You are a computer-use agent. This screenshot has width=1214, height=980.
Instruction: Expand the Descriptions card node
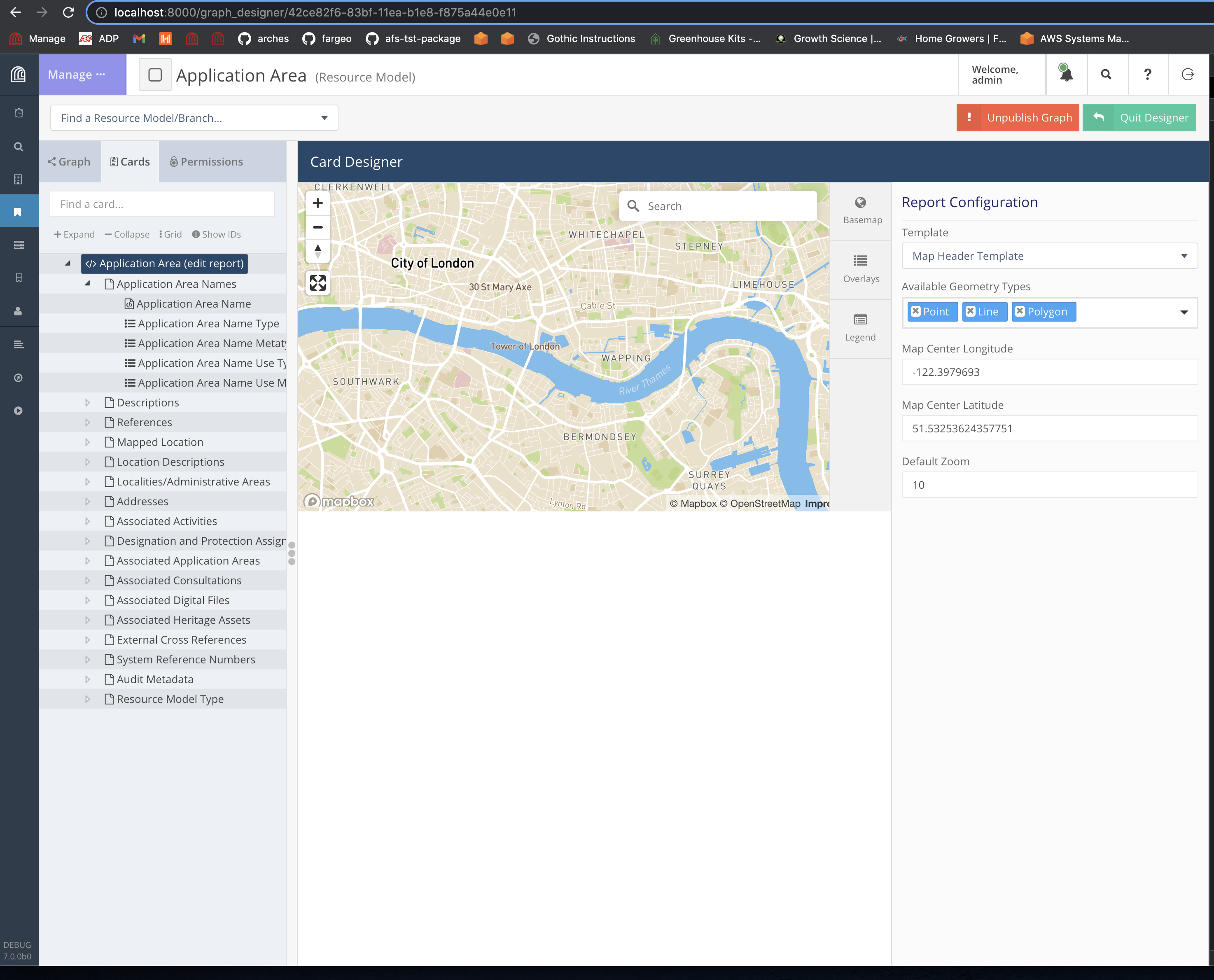point(88,402)
